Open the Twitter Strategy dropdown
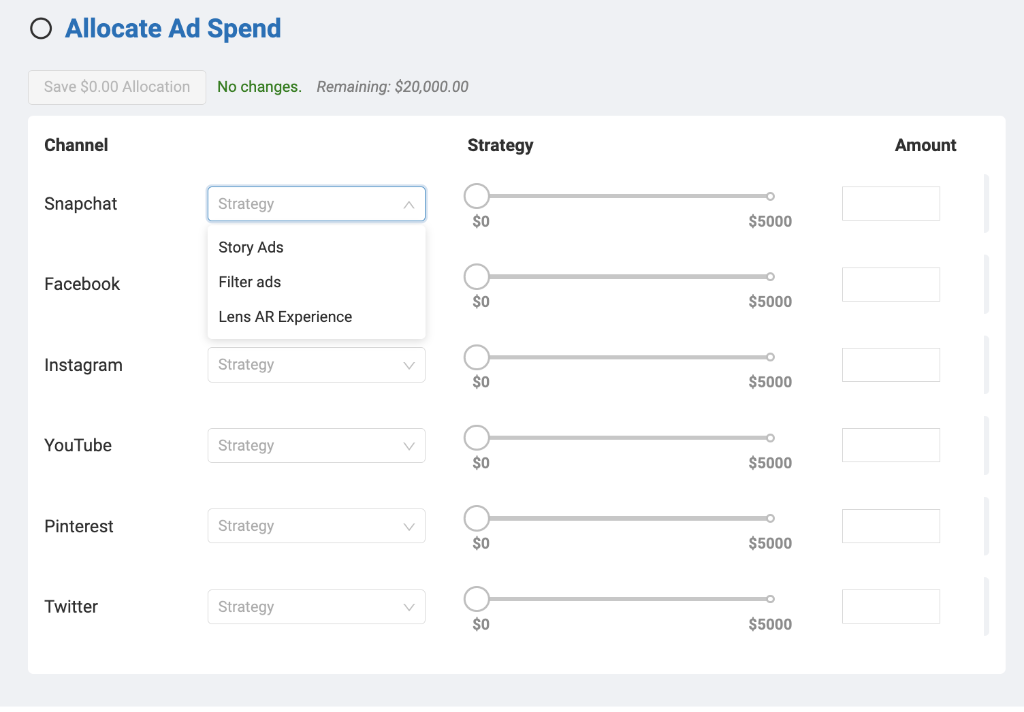1024x712 pixels. [x=316, y=606]
